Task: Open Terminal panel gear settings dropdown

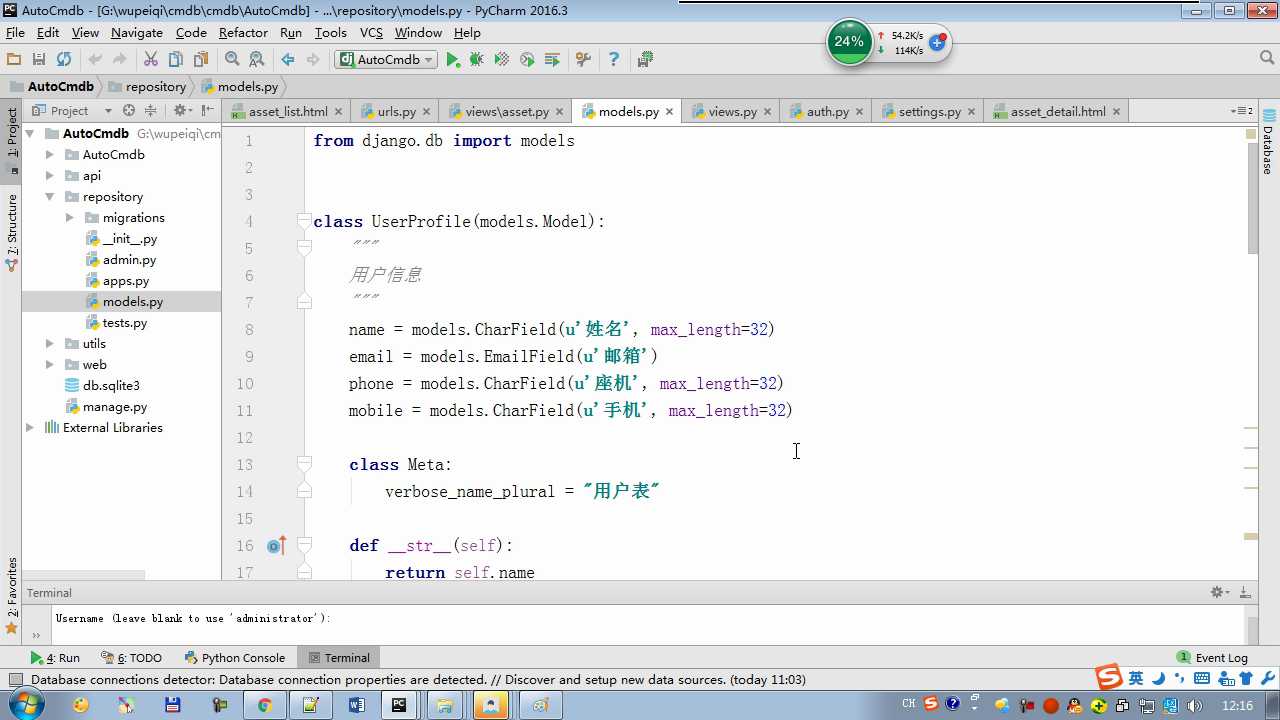Action: 1219,593
